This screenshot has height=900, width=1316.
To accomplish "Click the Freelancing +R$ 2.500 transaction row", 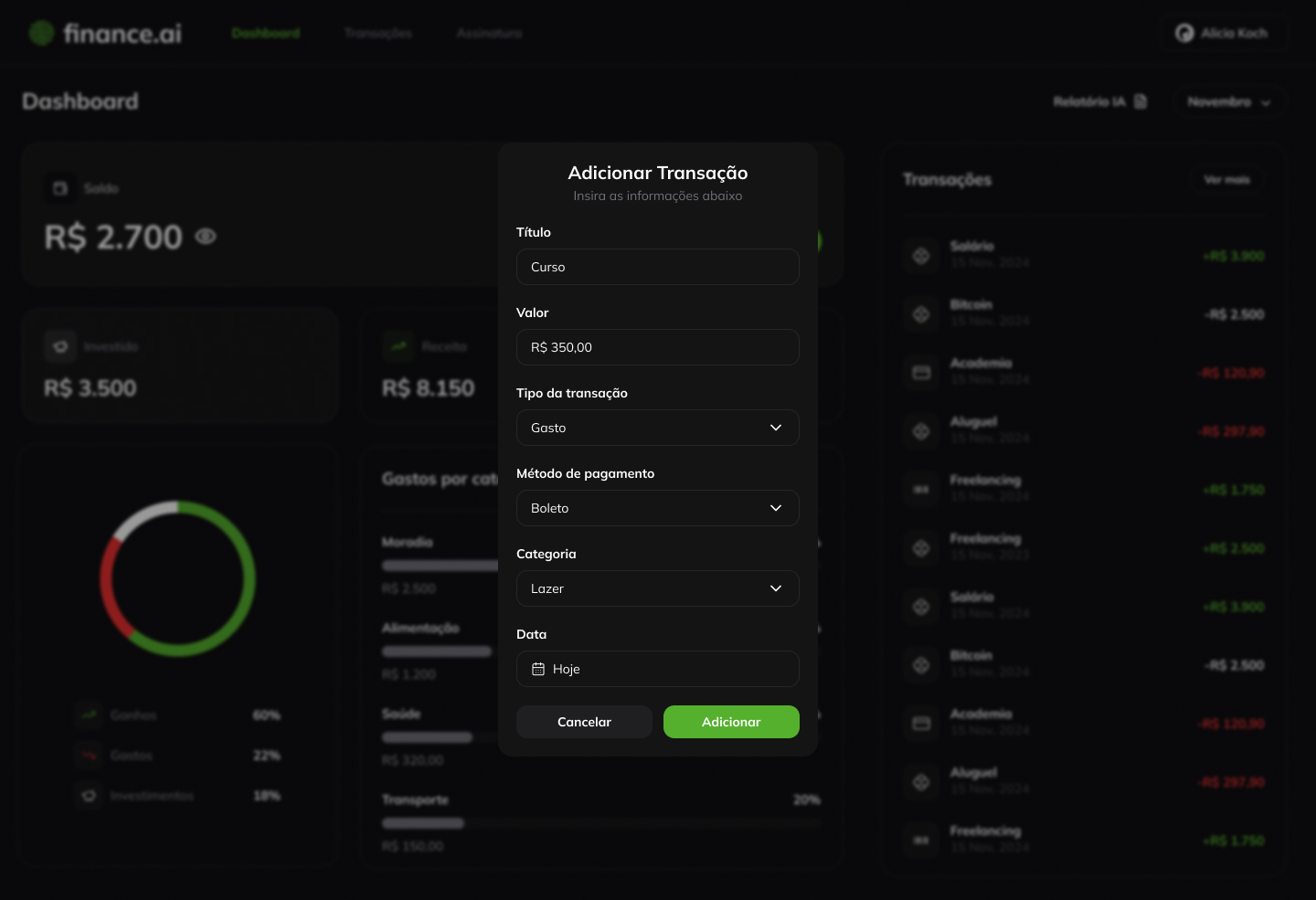I will click(x=1083, y=548).
